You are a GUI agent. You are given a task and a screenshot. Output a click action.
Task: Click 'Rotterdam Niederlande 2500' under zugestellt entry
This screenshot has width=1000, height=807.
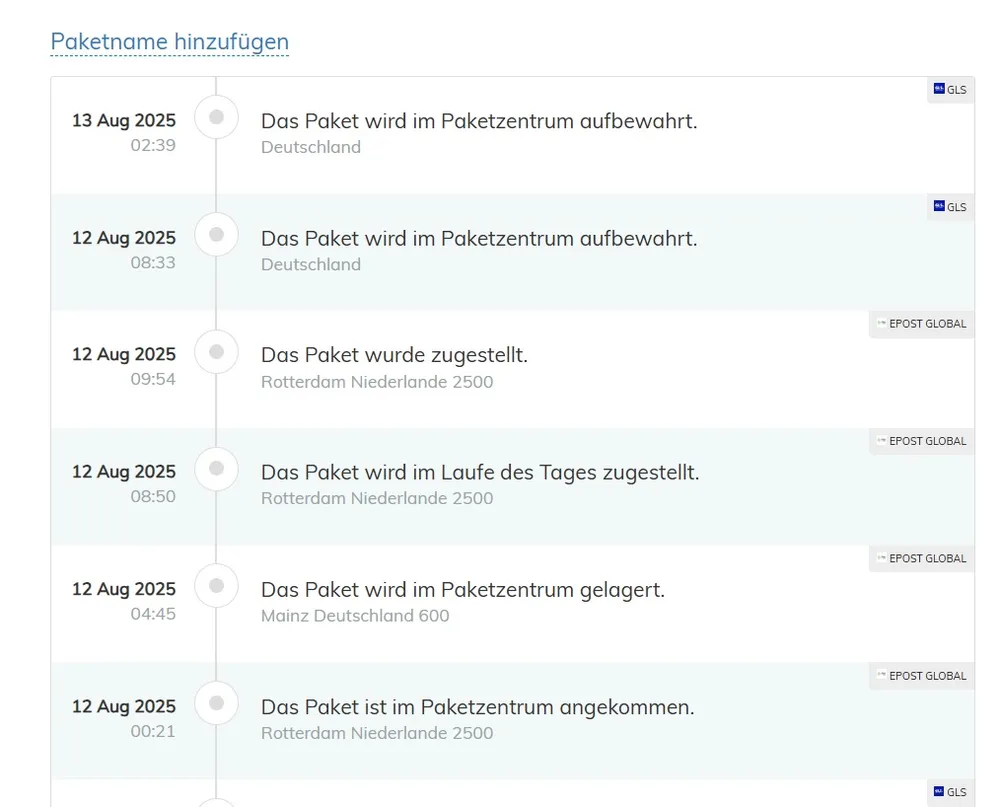pyautogui.click(x=377, y=381)
